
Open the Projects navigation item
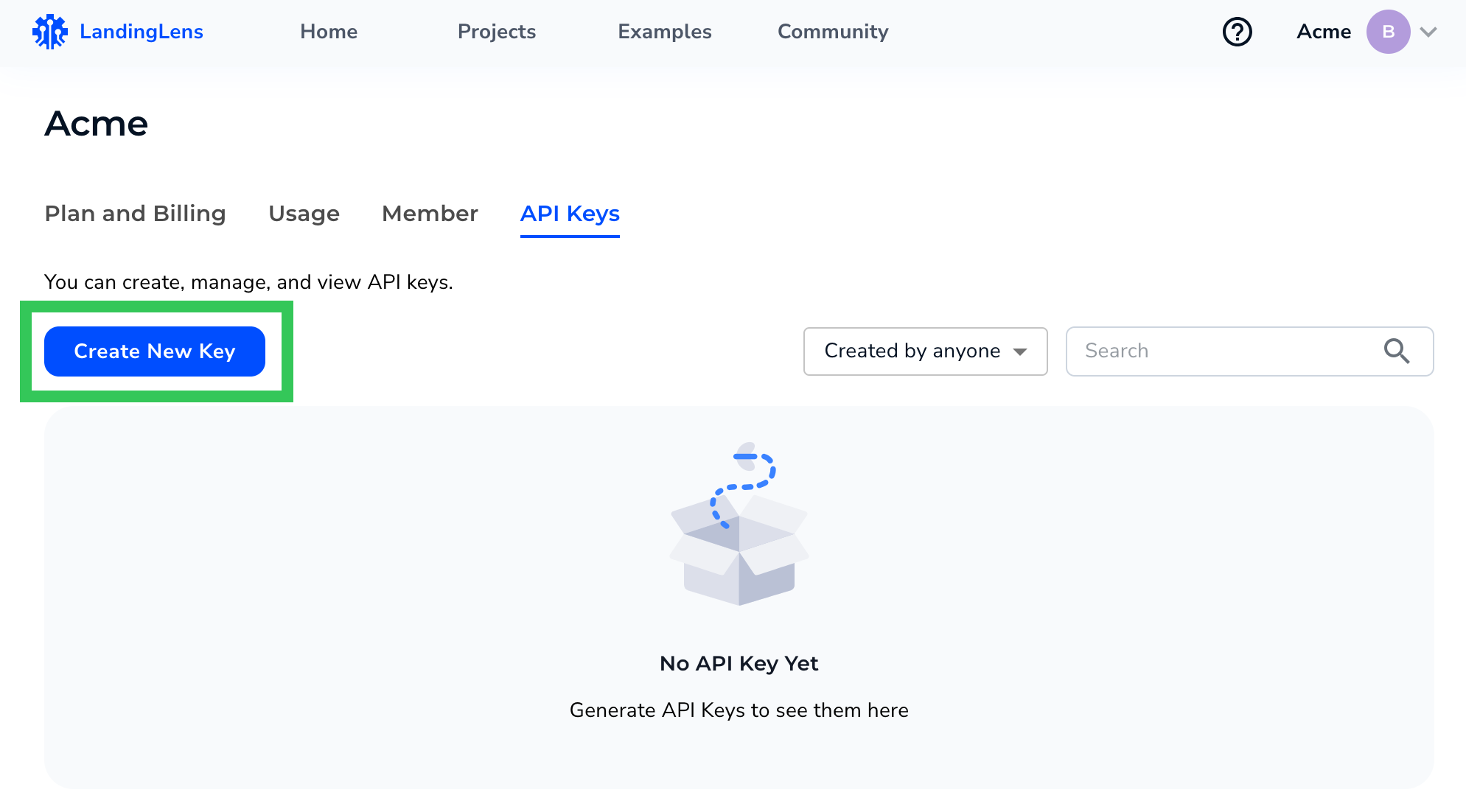pyautogui.click(x=496, y=32)
